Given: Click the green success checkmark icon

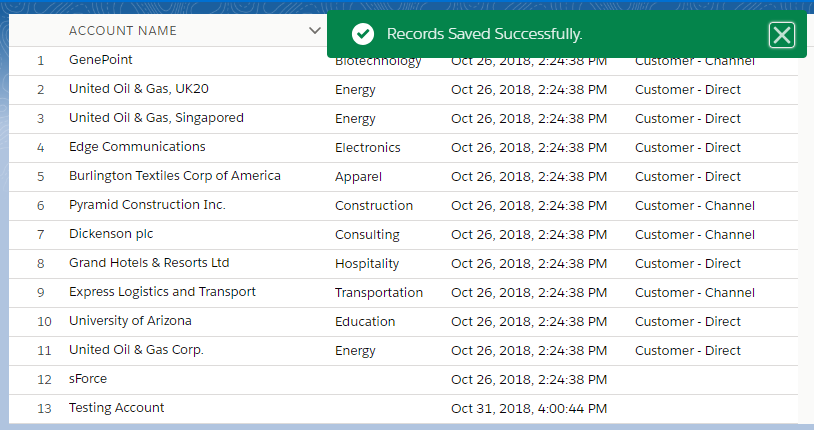Looking at the screenshot, I should (x=363, y=34).
